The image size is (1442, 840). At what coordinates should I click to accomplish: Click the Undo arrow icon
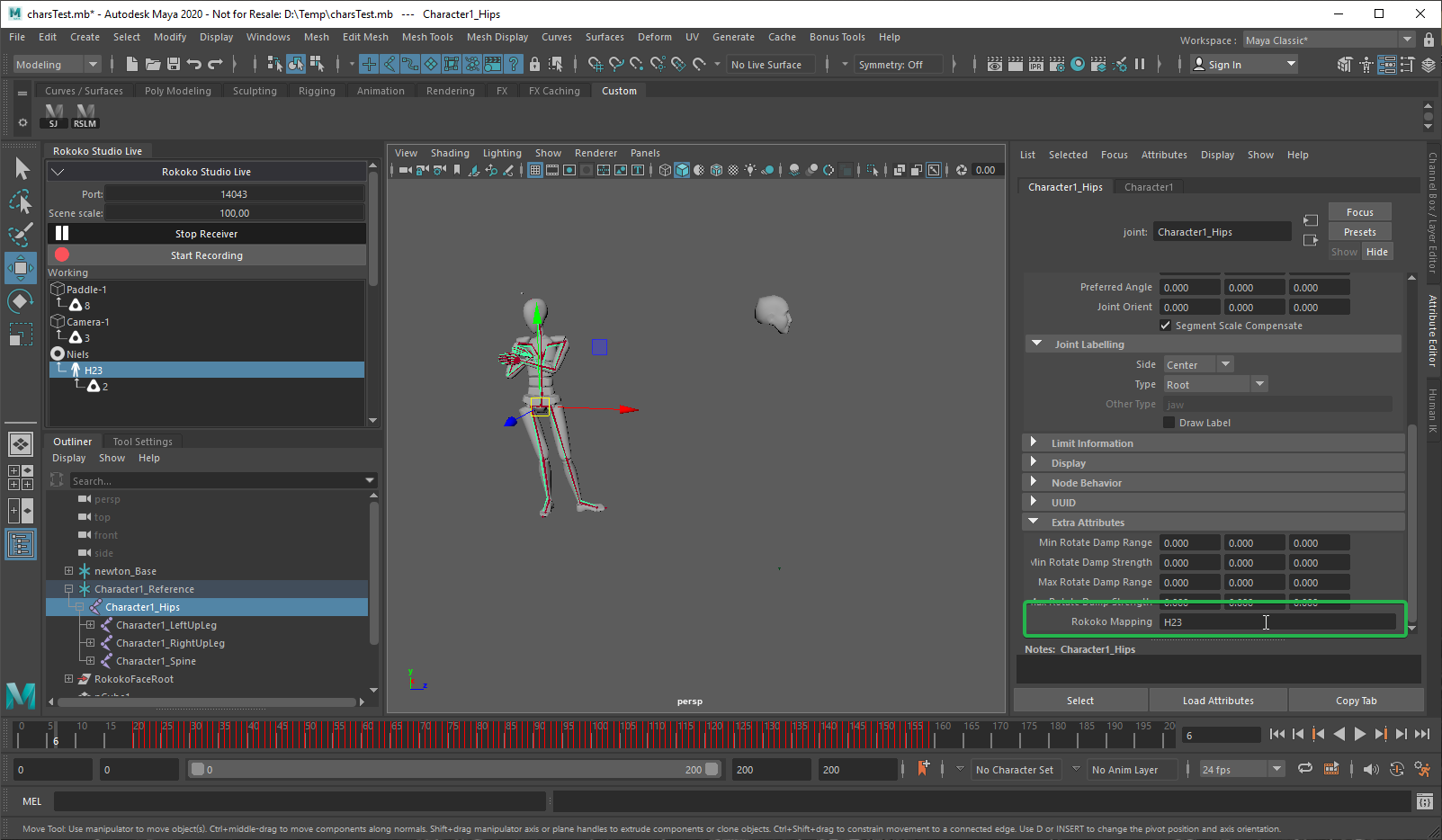tap(194, 64)
